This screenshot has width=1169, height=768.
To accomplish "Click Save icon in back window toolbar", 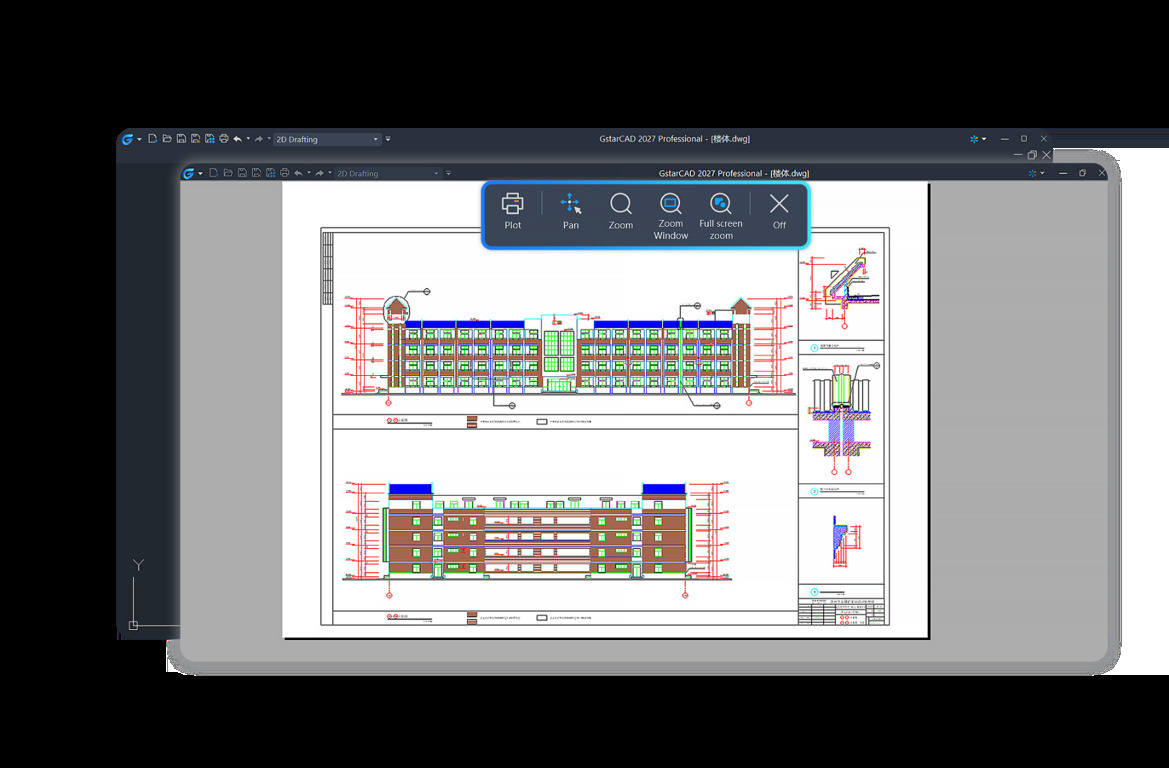I will [x=181, y=139].
